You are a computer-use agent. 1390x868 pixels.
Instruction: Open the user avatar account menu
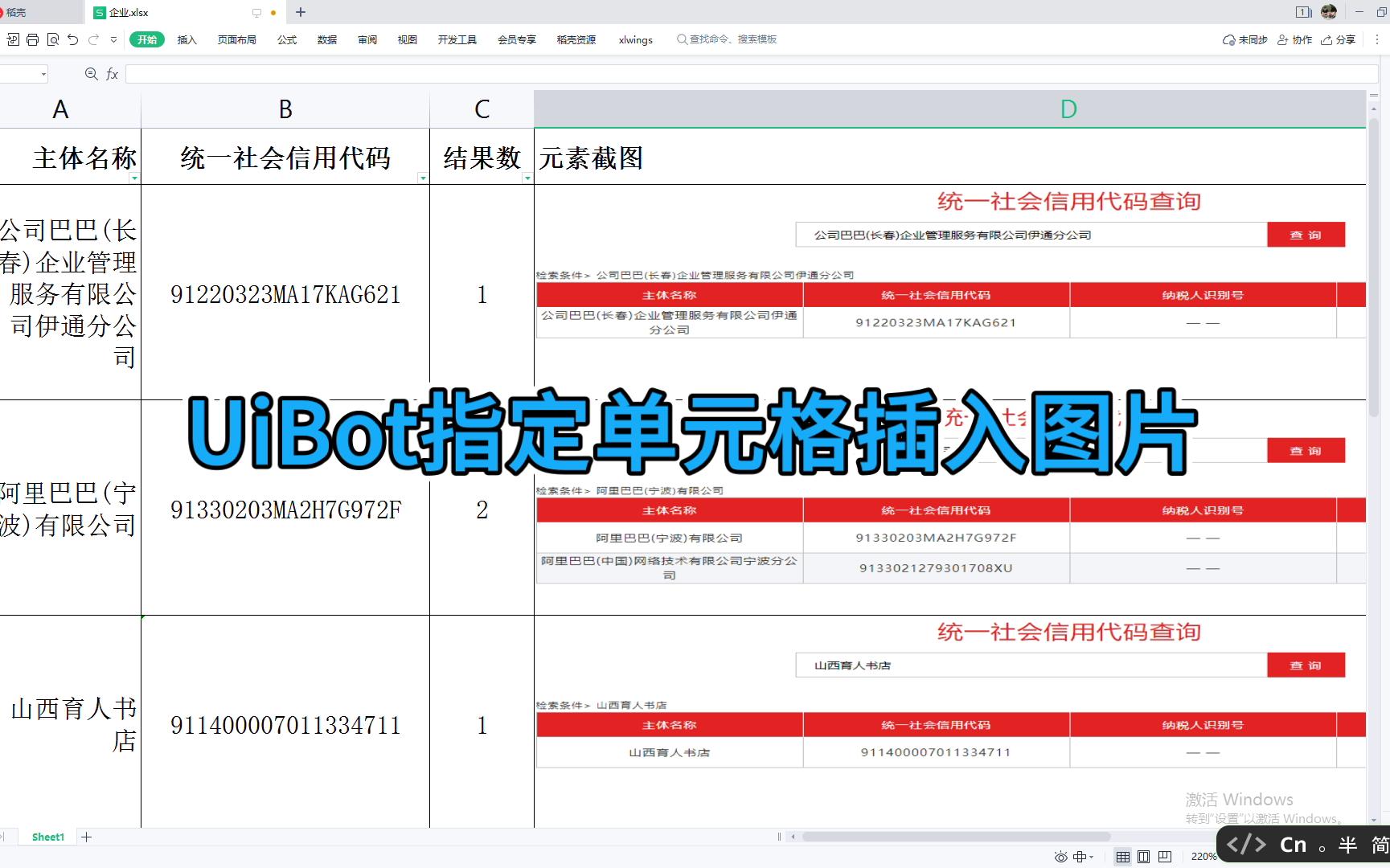tap(1329, 11)
